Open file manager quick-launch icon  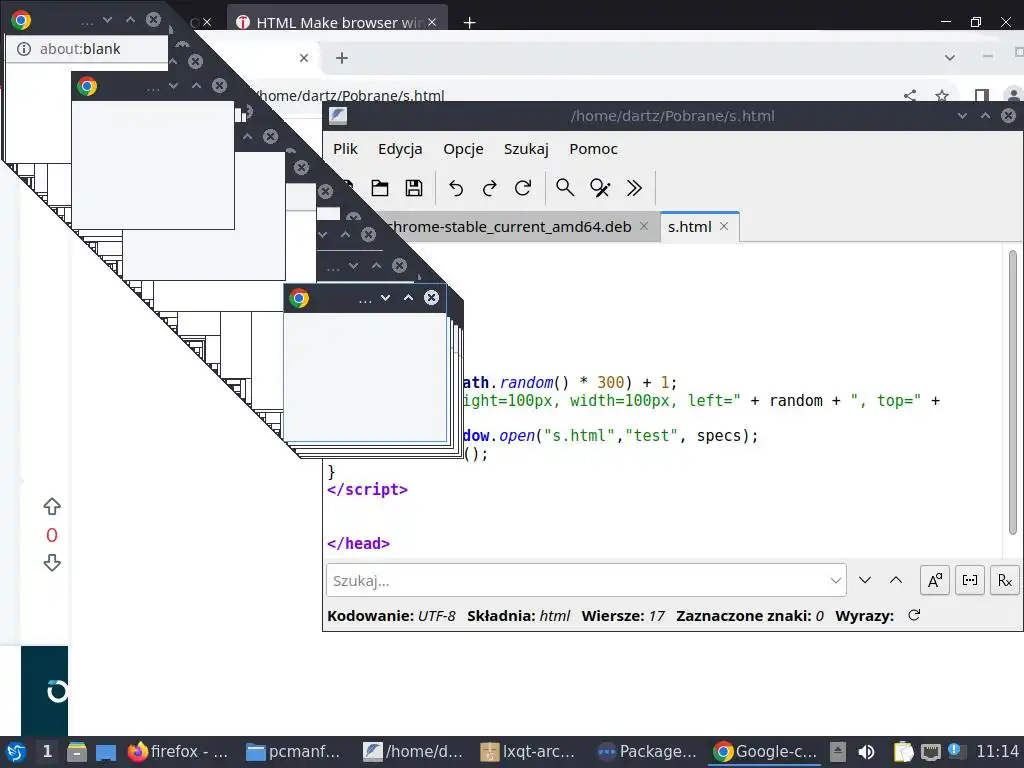(x=77, y=752)
